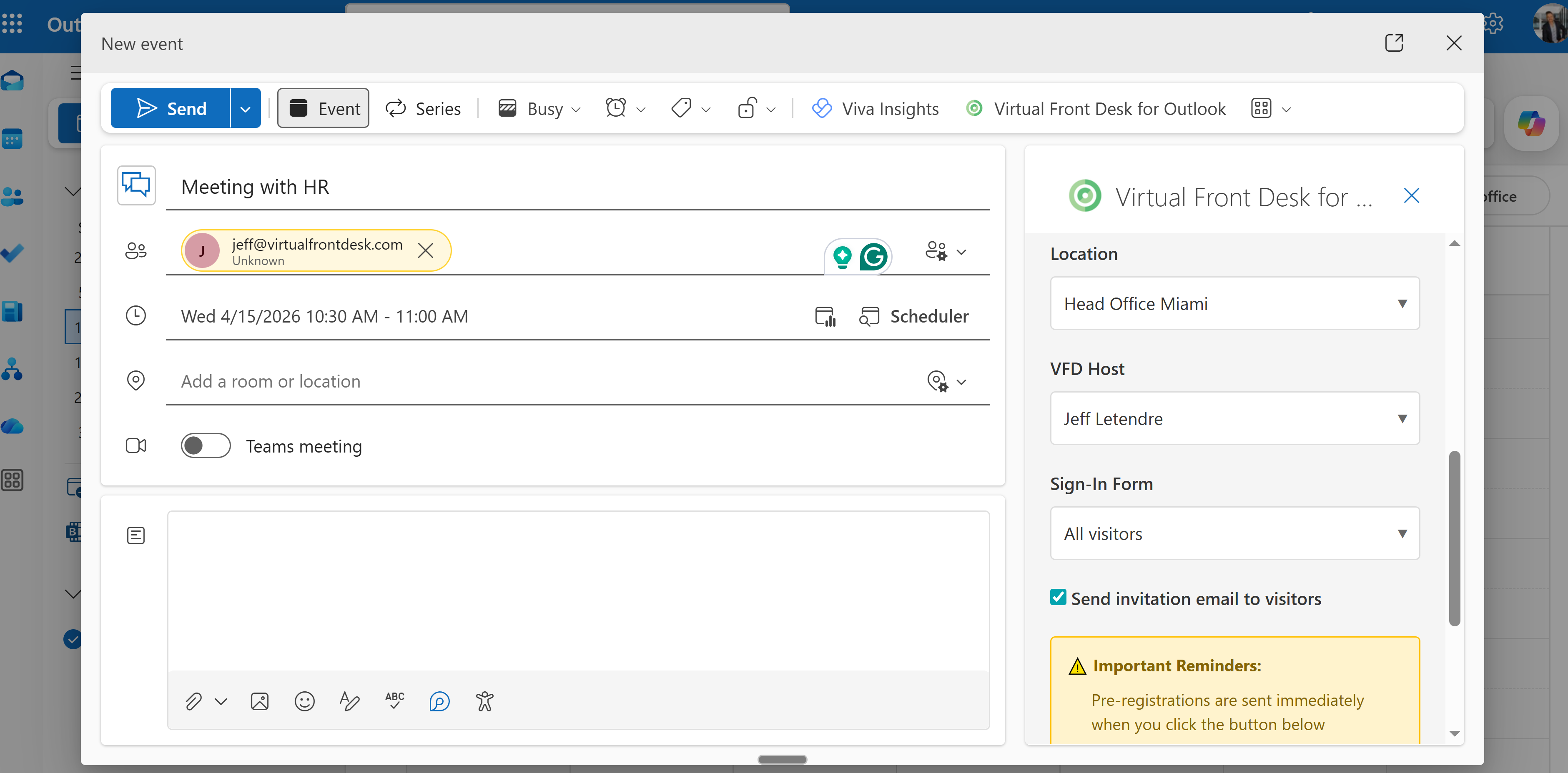Viewport: 1568px width, 773px height.
Task: Click the Virtual Front Desk panel scrollbar
Action: click(1454, 538)
